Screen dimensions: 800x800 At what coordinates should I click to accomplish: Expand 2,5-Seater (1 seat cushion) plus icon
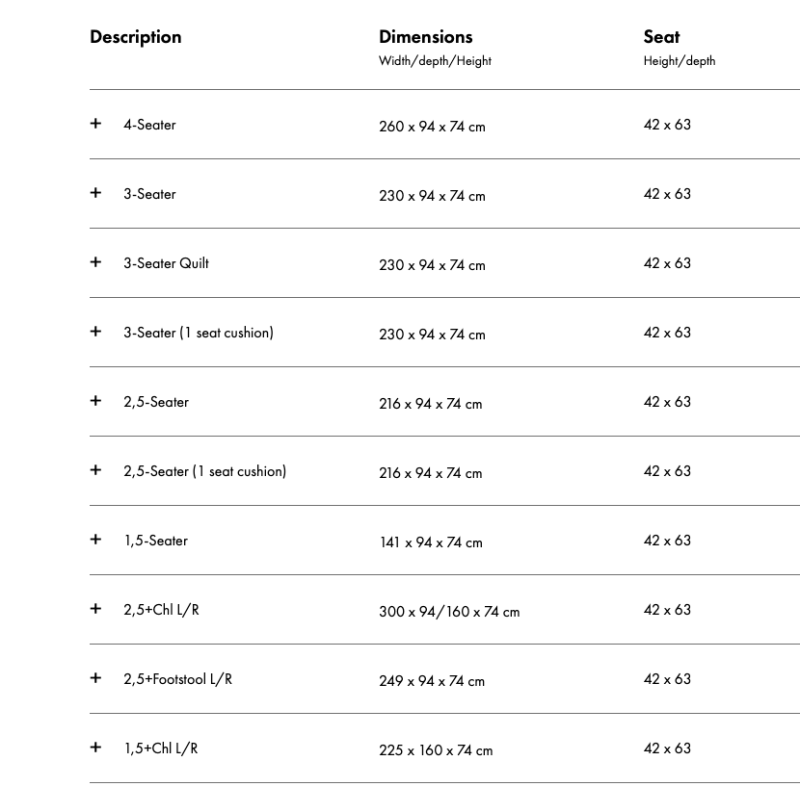(x=95, y=470)
